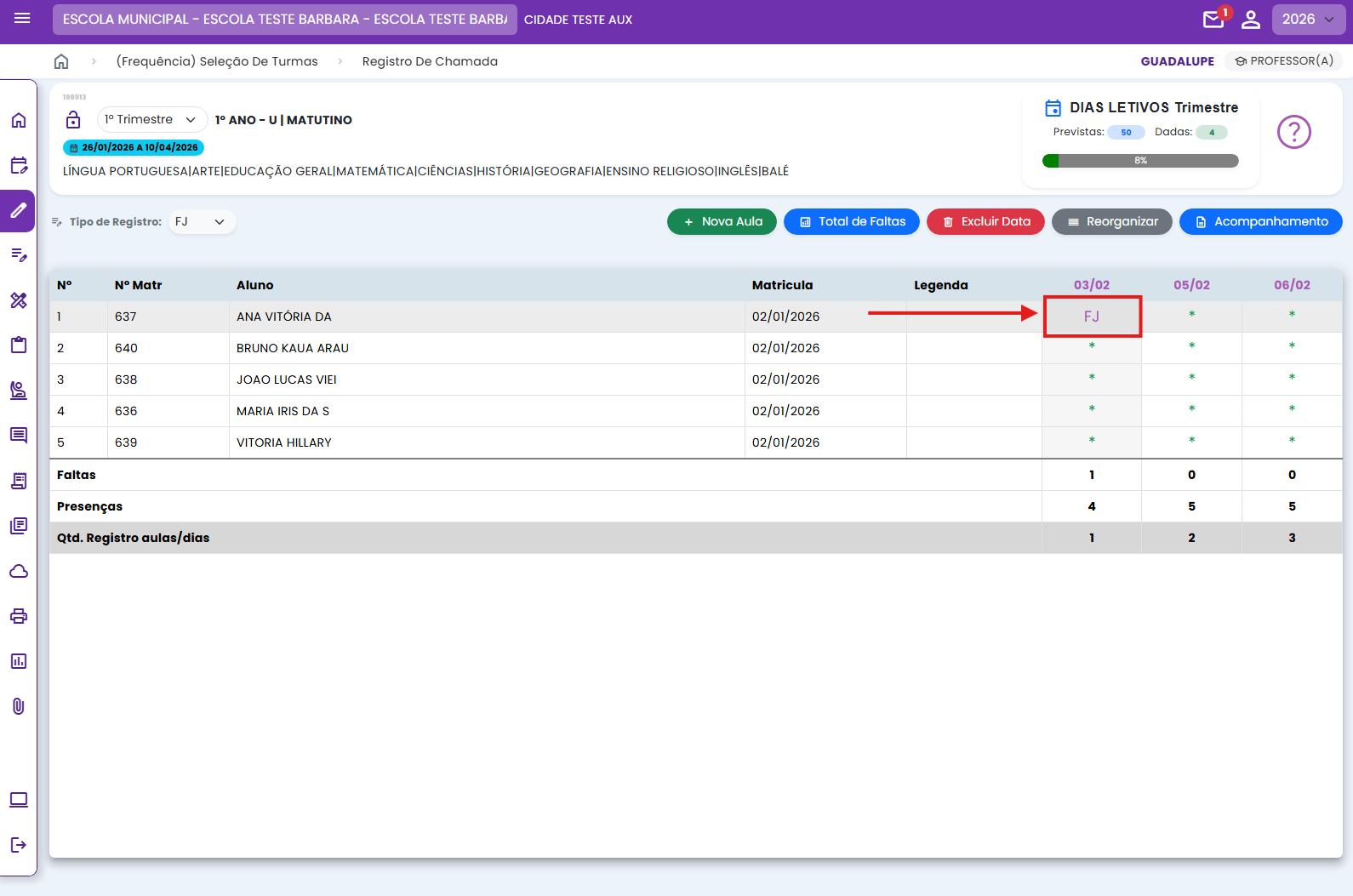This screenshot has width=1353, height=896.
Task: Click the padlock icon beside the trimester selector
Action: coord(73,120)
